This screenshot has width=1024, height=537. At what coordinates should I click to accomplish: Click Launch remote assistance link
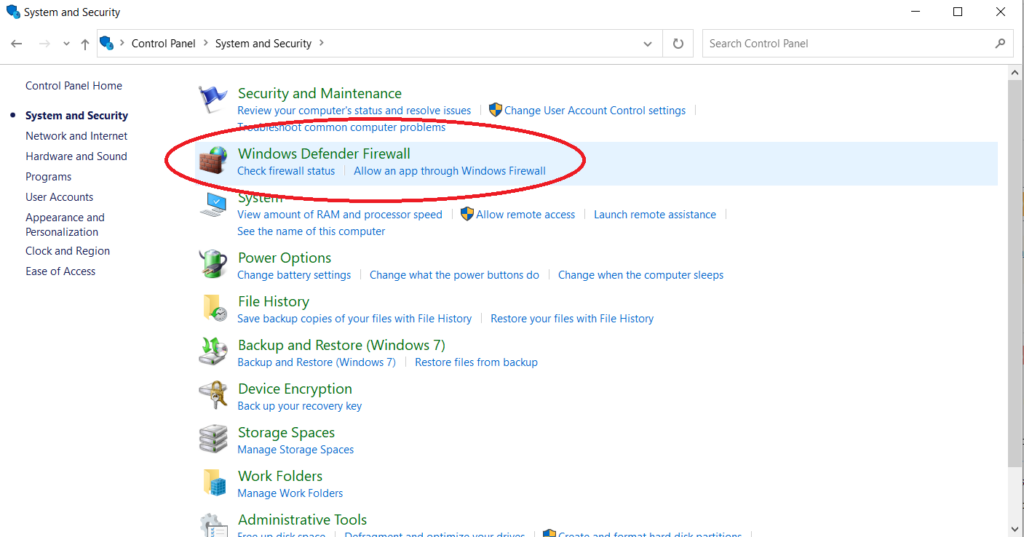pos(654,214)
